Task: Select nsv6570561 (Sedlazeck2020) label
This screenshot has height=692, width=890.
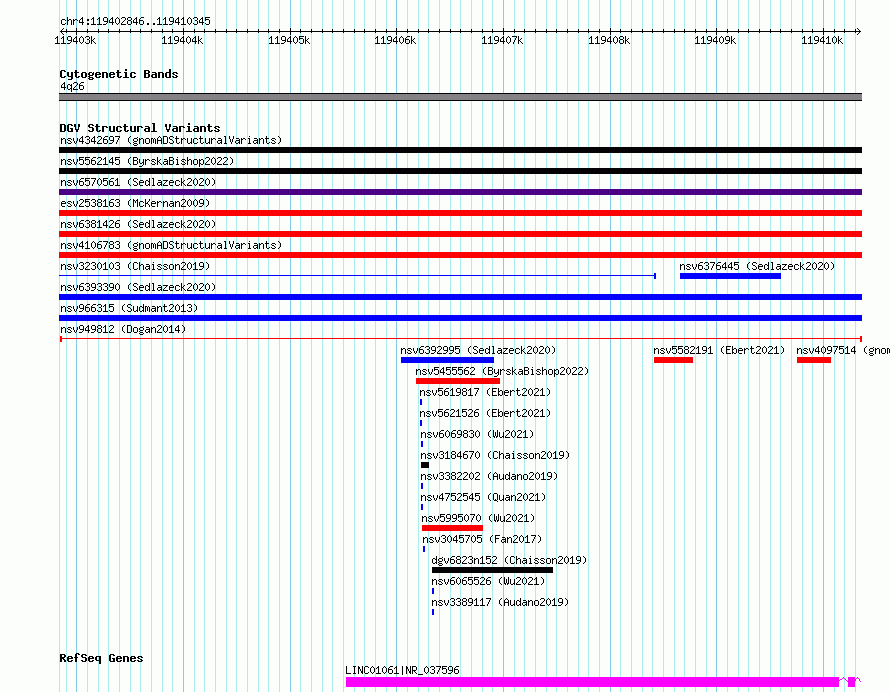Action: tap(138, 182)
